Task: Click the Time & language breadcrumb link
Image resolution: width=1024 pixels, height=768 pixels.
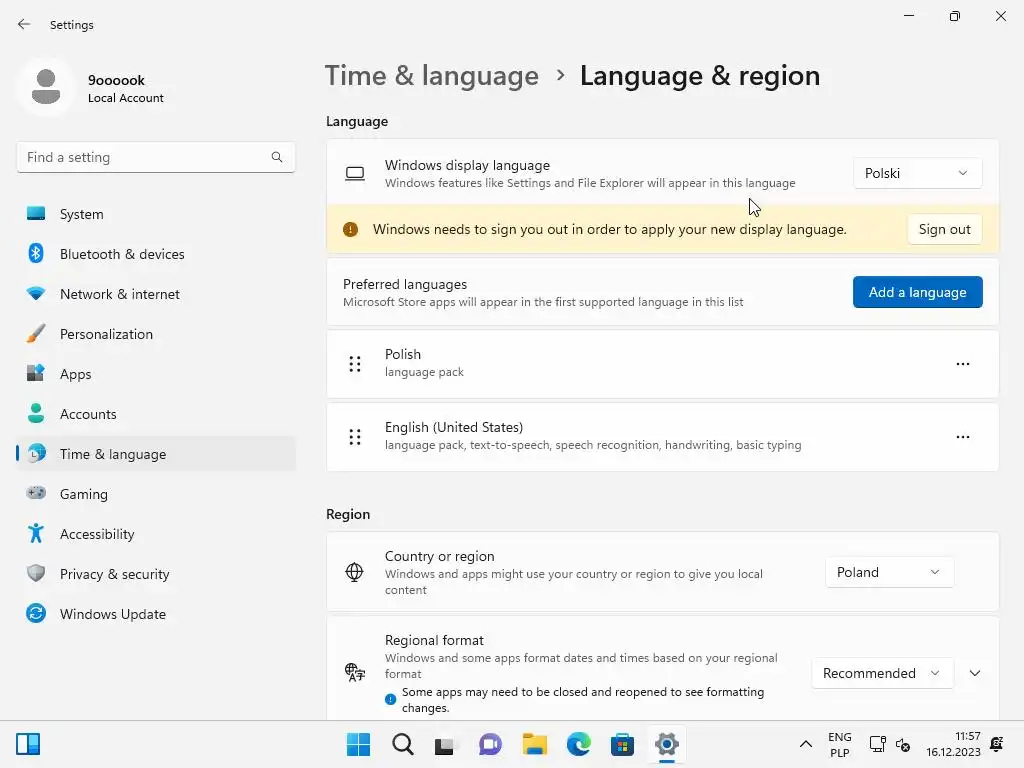Action: 432,76
